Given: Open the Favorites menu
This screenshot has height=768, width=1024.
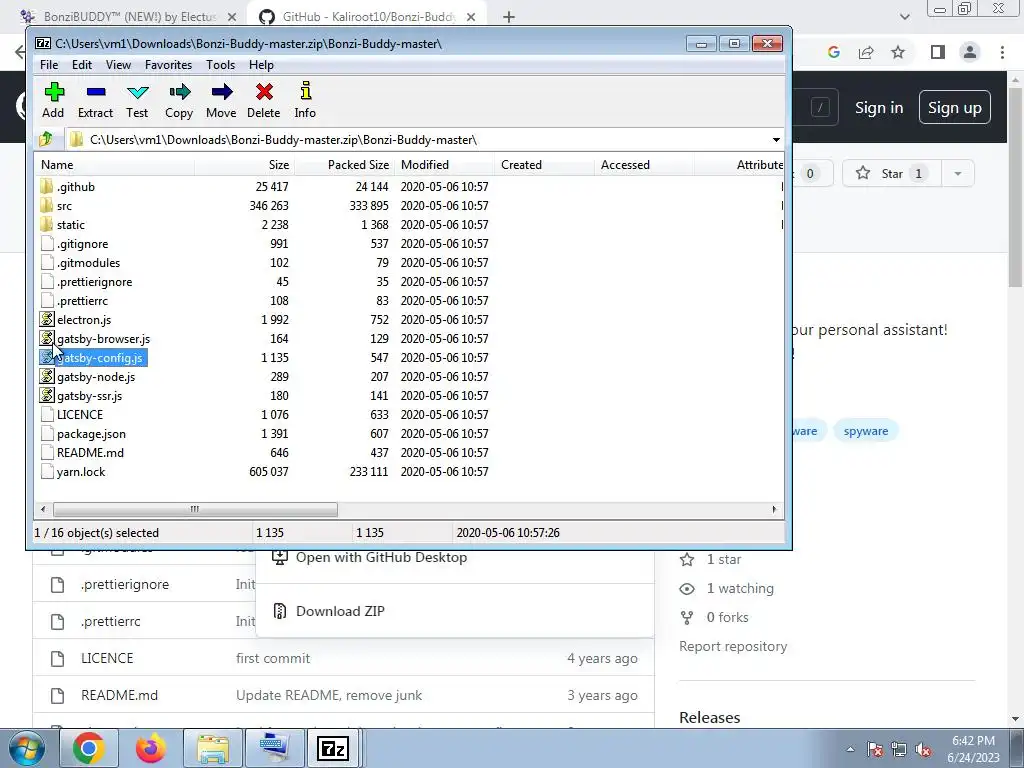Looking at the screenshot, I should [x=168, y=65].
